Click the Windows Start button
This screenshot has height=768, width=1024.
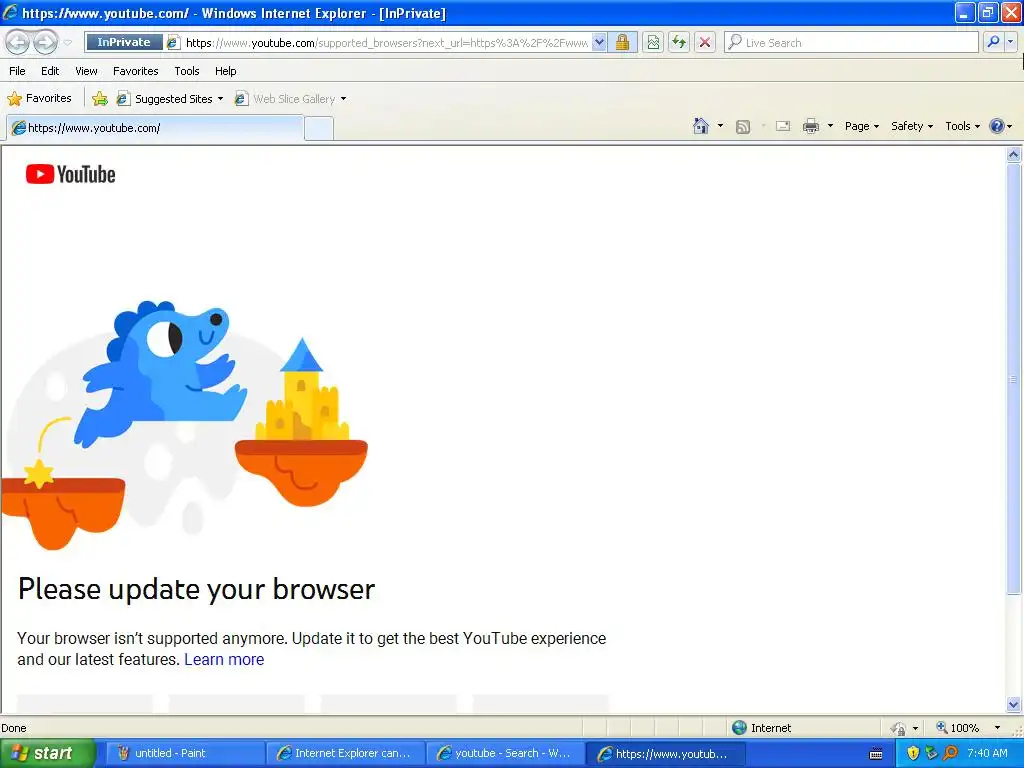click(47, 753)
